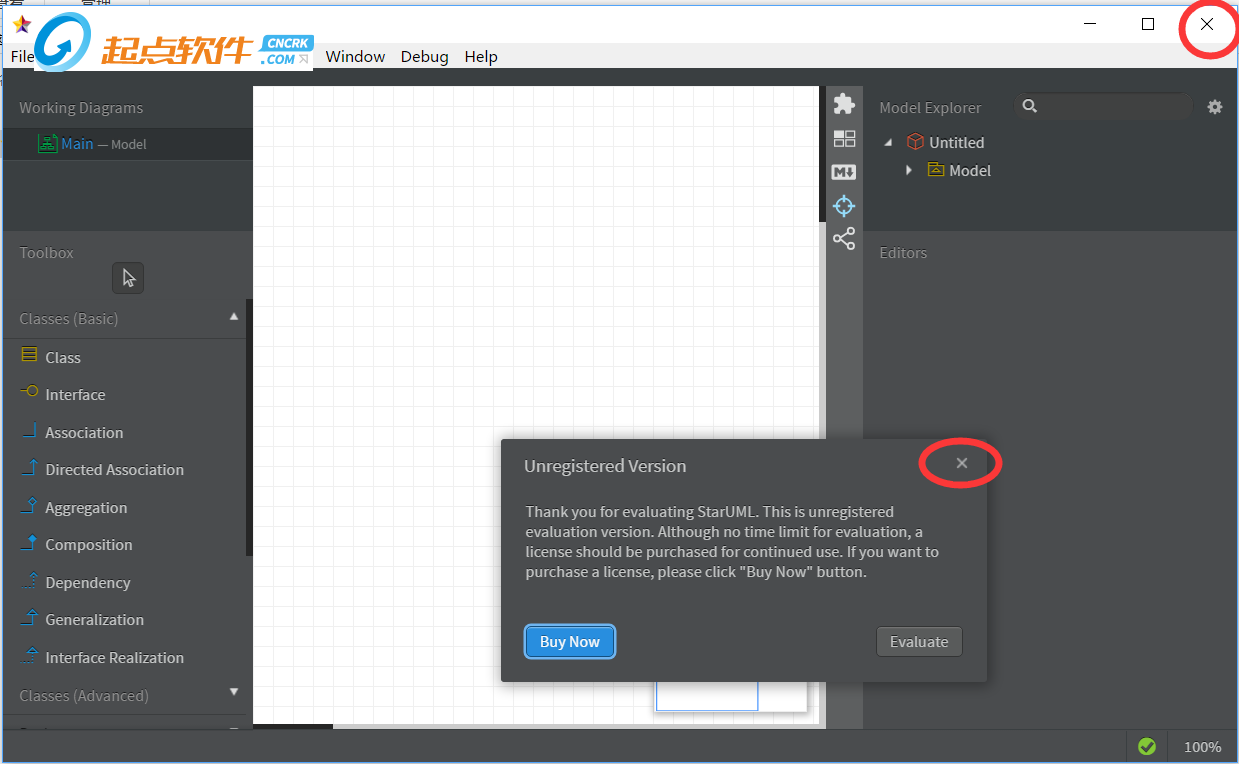Viewport: 1239px width, 764px height.
Task: Collapse the Classes (Basic) section
Action: (234, 317)
